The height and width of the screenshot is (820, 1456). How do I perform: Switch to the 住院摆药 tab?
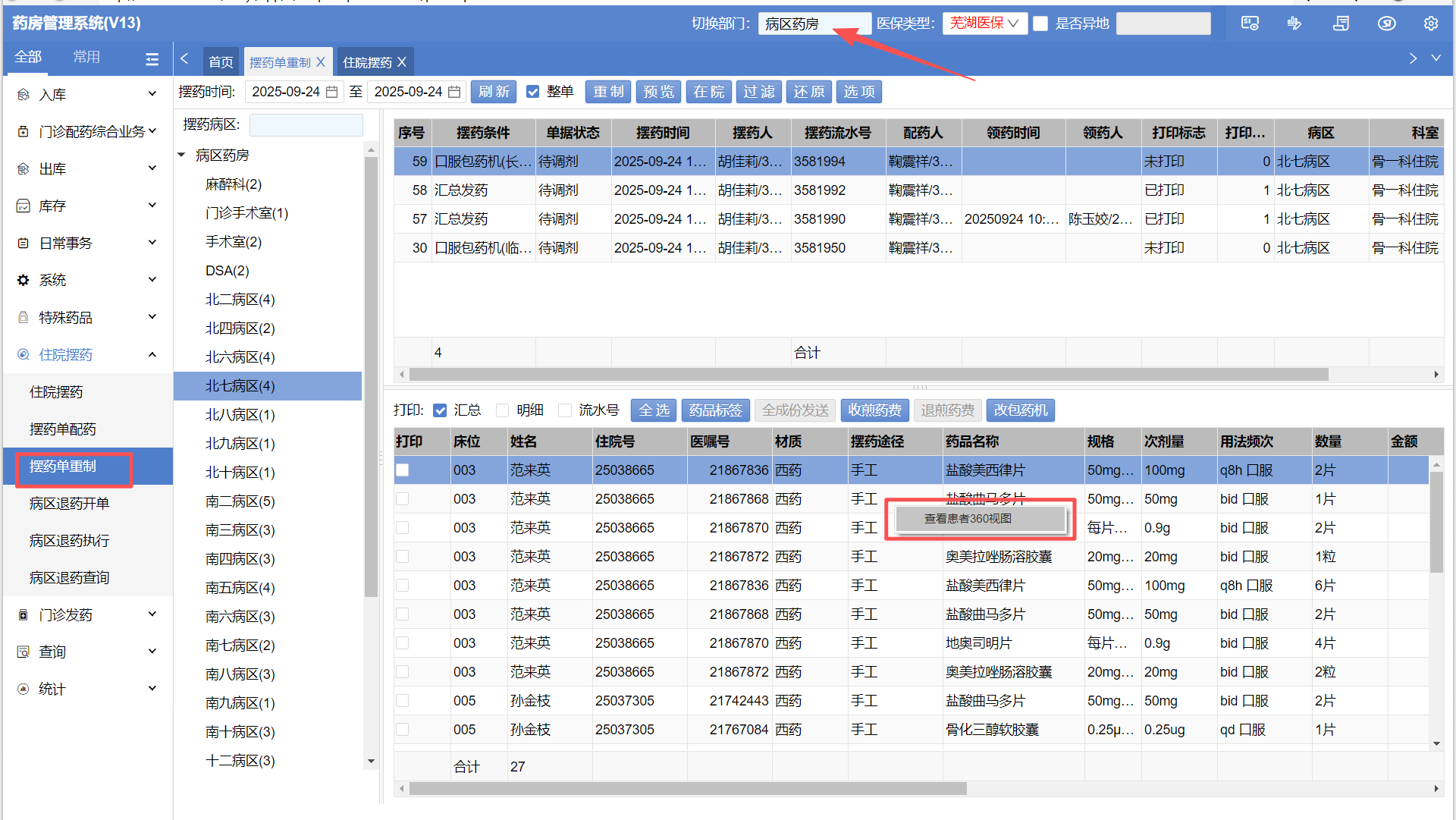coord(367,62)
